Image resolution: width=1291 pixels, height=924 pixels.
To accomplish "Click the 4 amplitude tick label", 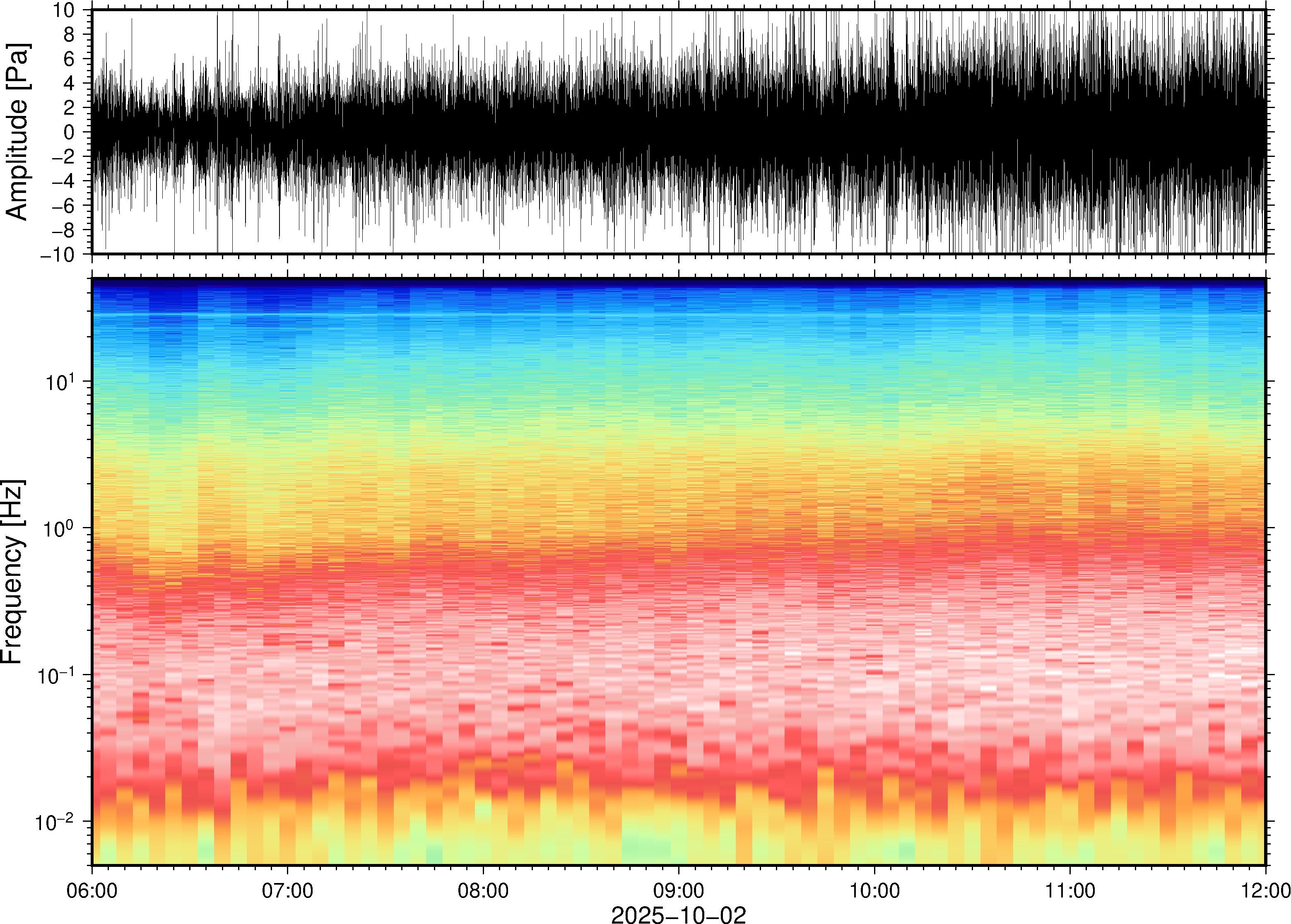I will pyautogui.click(x=70, y=83).
